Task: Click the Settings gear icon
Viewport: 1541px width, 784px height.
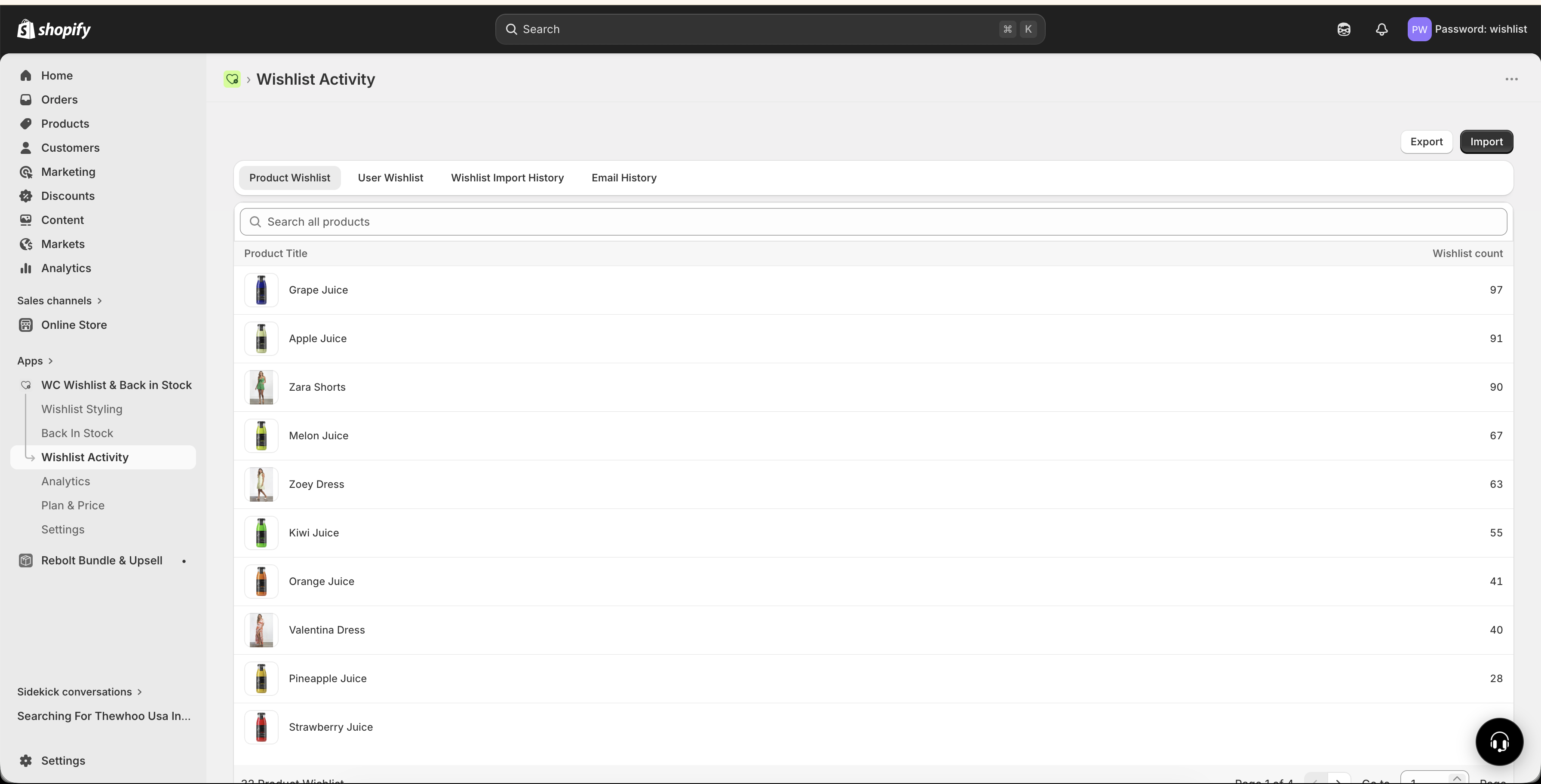Action: pos(26,761)
